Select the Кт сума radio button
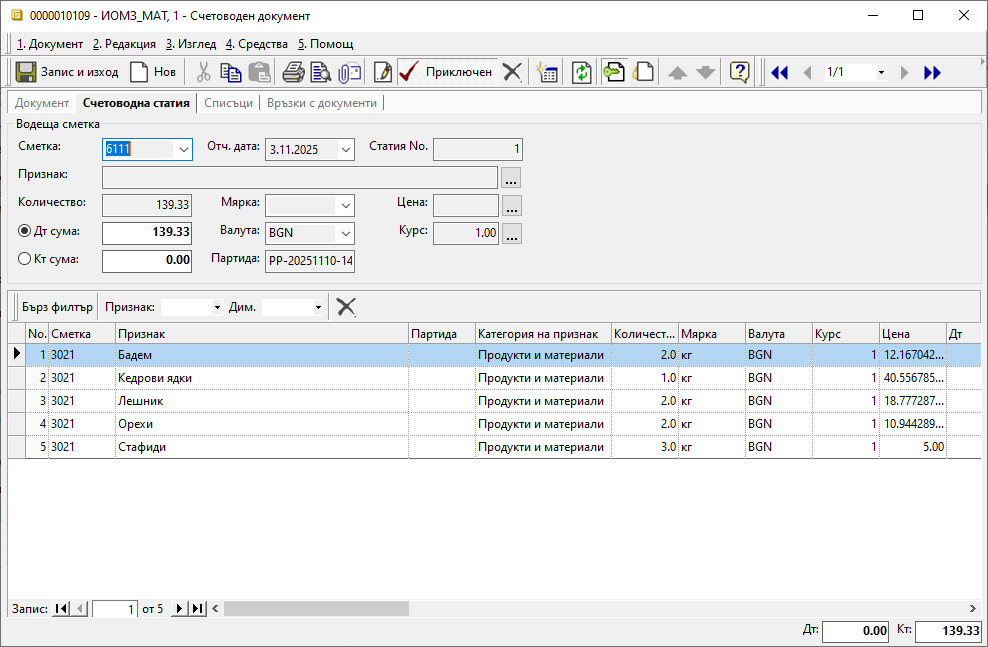This screenshot has height=647, width=988. click(26, 259)
